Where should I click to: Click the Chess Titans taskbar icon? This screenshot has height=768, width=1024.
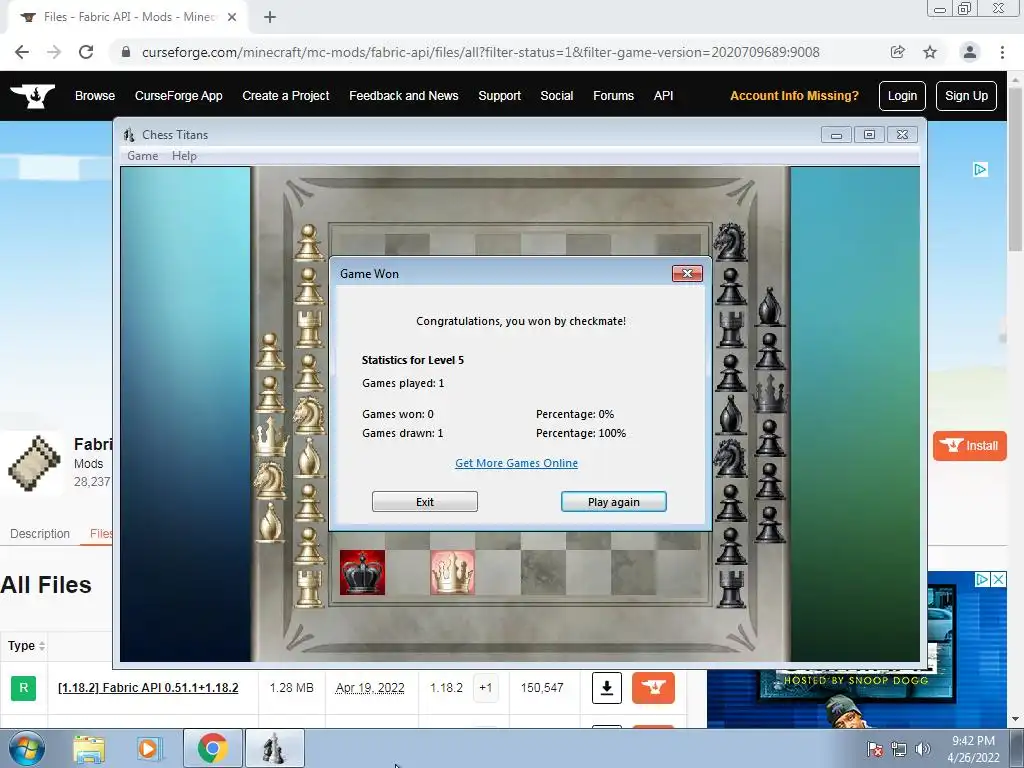tap(275, 748)
